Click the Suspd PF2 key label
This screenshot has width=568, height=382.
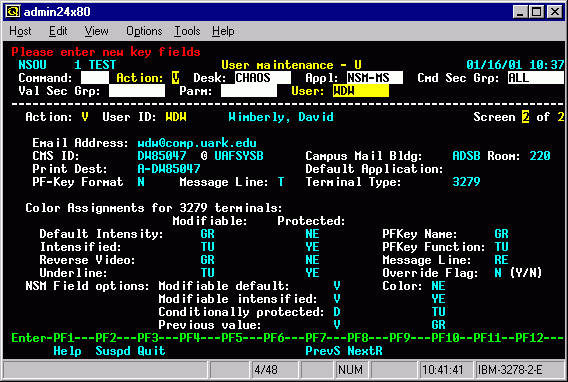[x=113, y=351]
